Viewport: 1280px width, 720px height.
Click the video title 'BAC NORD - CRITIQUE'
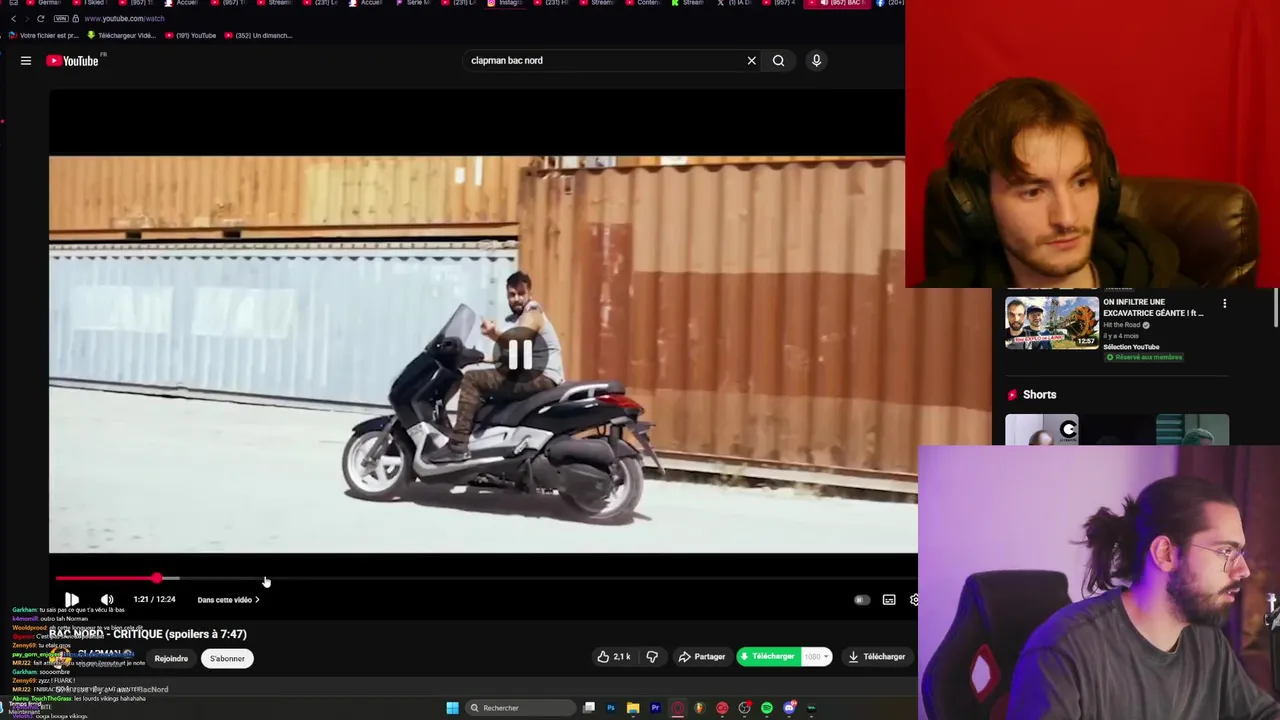click(x=148, y=634)
